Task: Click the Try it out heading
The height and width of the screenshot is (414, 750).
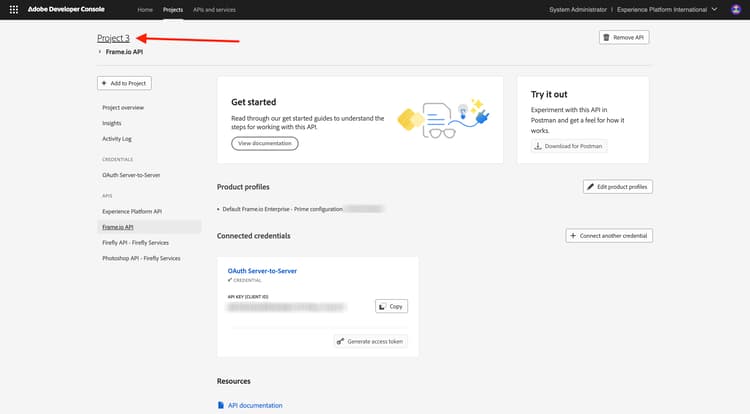Action: [x=549, y=95]
